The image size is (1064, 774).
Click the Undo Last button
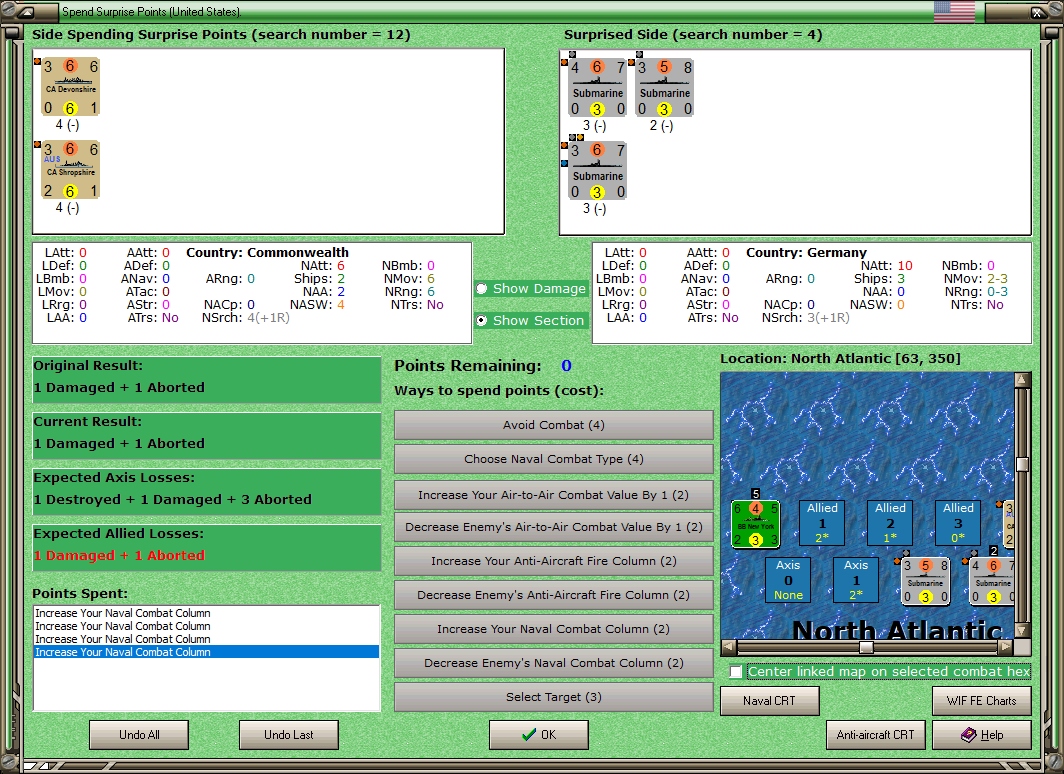288,735
